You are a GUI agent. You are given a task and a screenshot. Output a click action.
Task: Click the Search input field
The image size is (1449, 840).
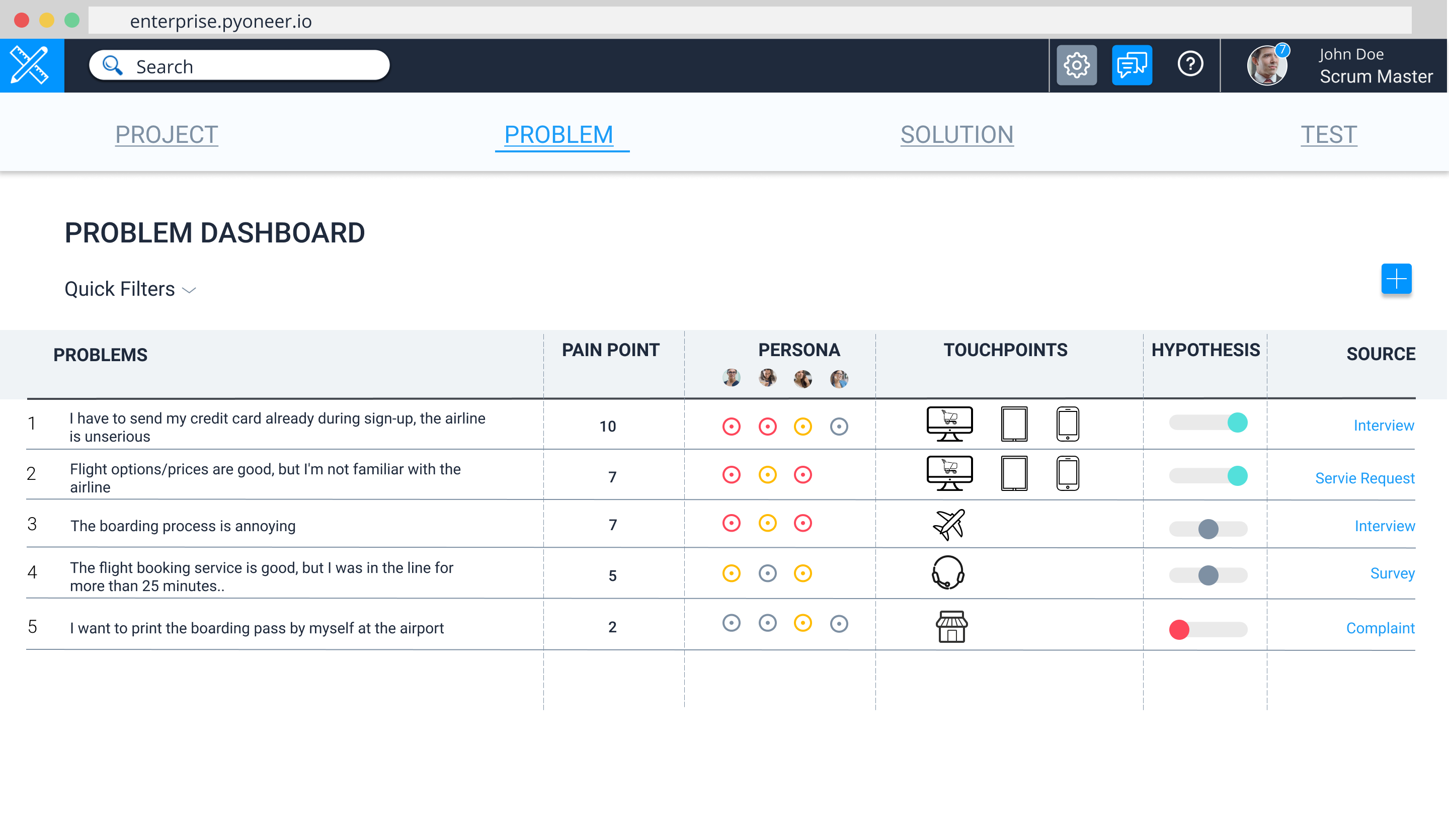pos(247,66)
